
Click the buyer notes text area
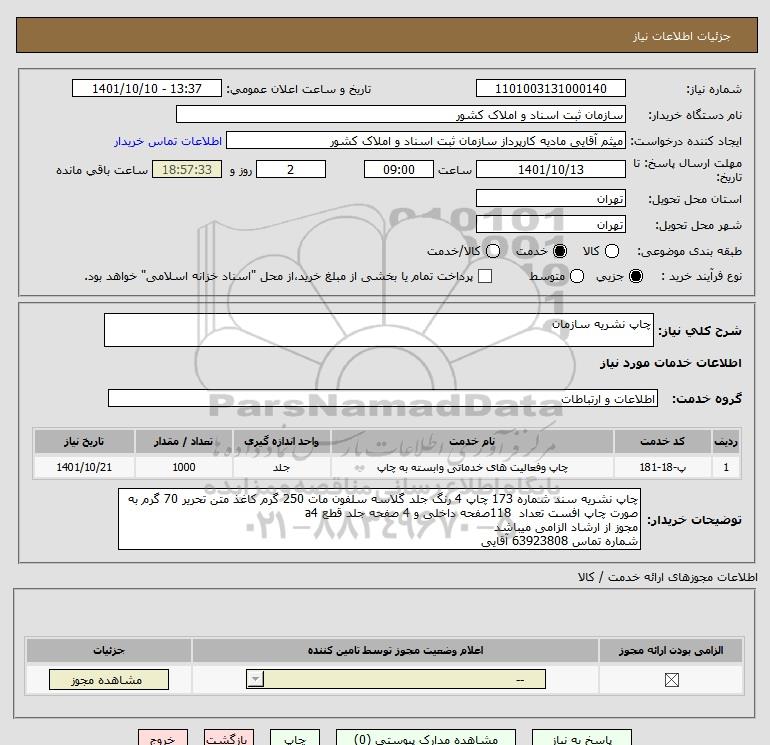(379, 519)
